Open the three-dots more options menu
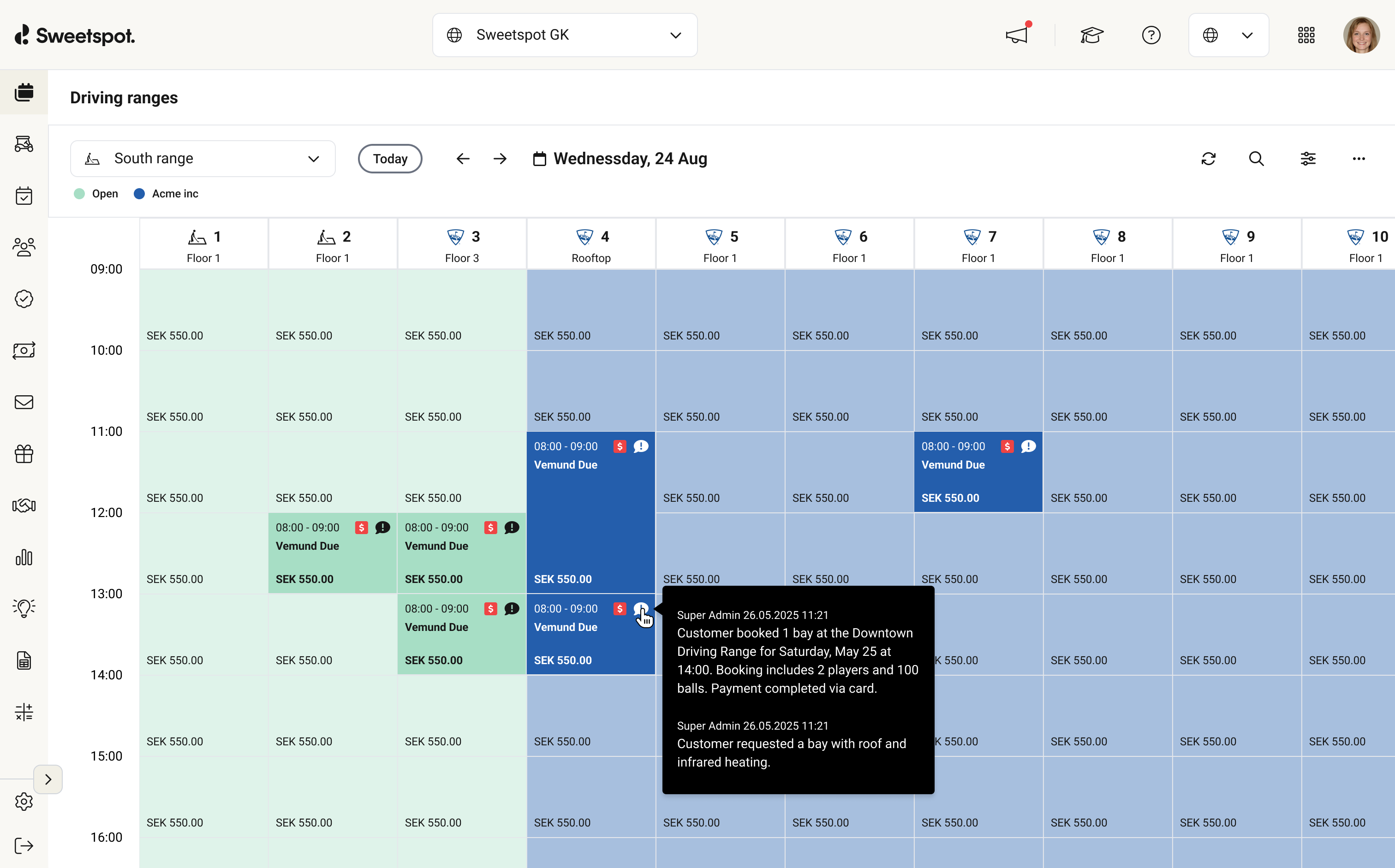Viewport: 1395px width, 868px height. click(1358, 159)
